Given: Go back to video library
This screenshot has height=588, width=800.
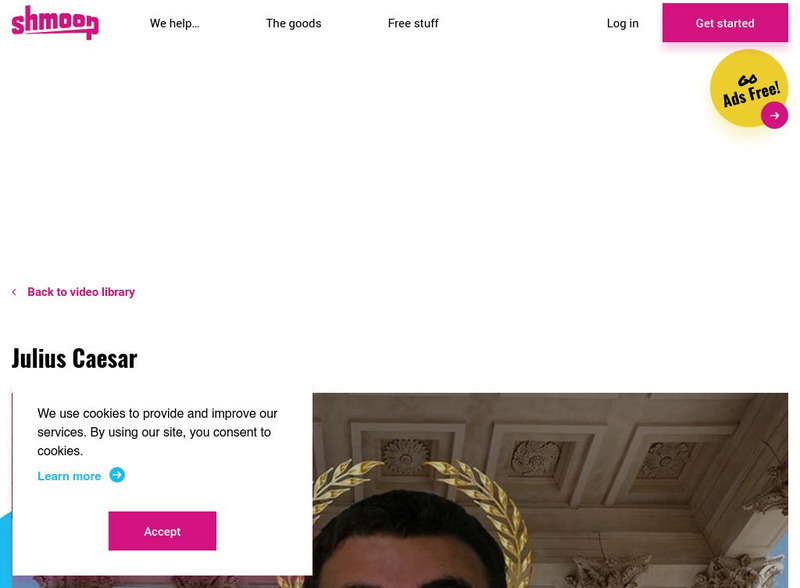Looking at the screenshot, I should coord(81,292).
